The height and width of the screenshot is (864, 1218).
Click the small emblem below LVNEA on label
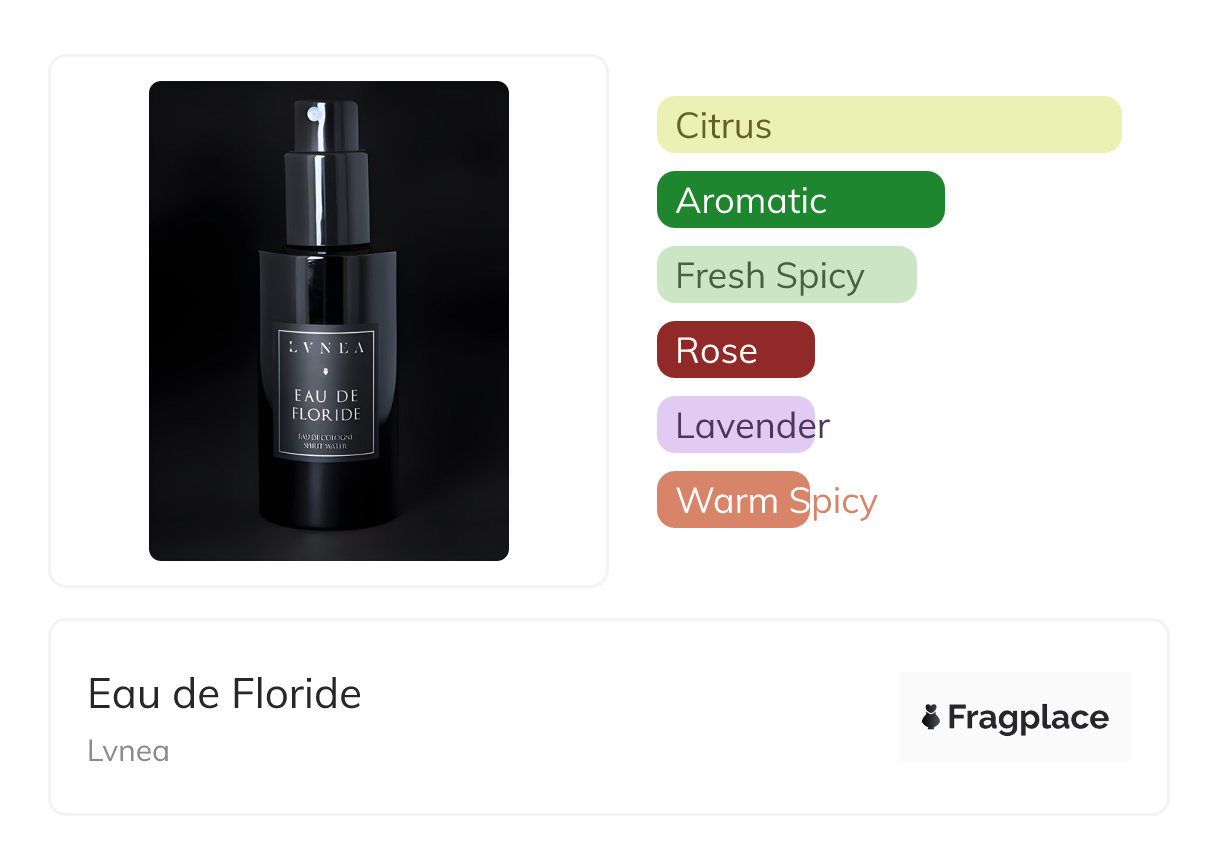(x=326, y=370)
